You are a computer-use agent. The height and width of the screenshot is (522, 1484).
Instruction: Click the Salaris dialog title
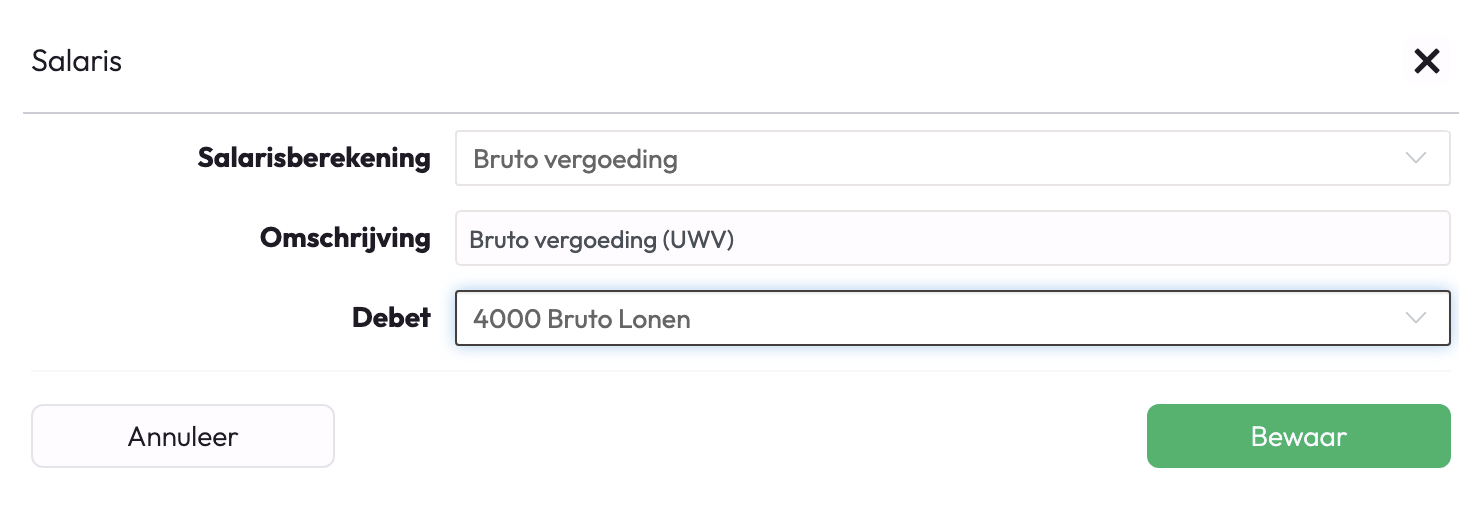point(76,61)
